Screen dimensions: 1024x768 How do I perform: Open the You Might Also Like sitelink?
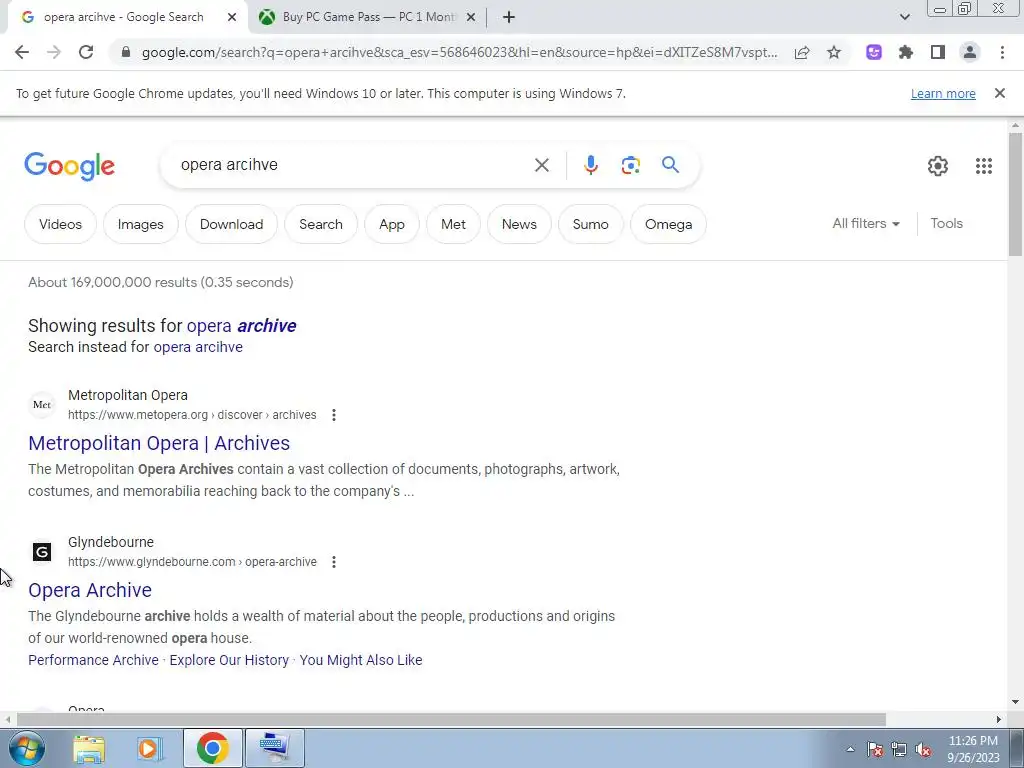[361, 660]
